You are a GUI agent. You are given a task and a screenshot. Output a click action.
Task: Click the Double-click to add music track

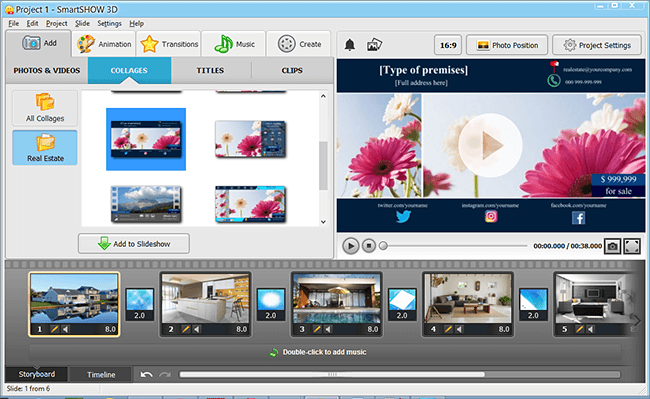click(x=325, y=352)
